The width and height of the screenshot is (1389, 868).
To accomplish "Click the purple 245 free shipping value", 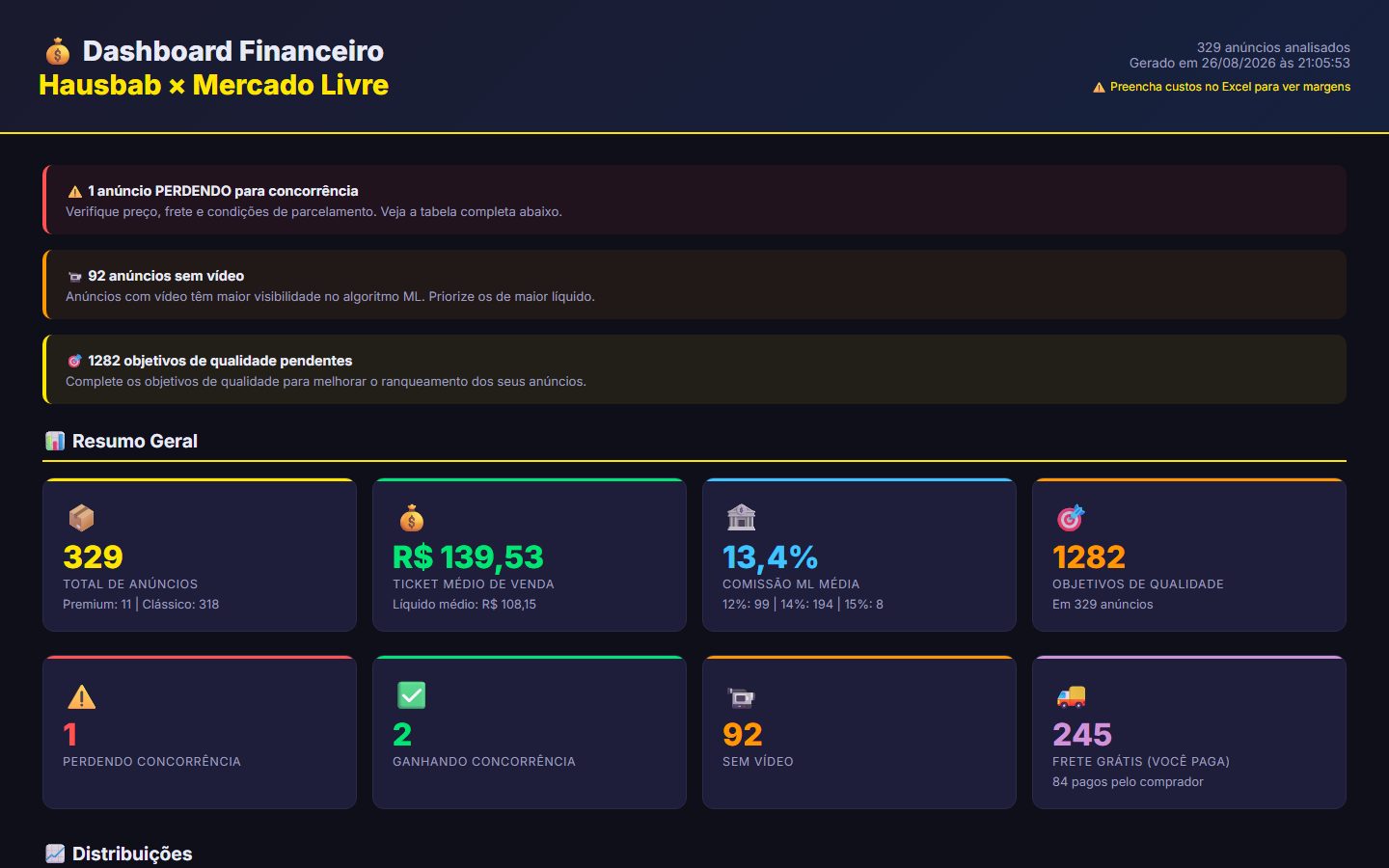I will click(x=1082, y=734).
